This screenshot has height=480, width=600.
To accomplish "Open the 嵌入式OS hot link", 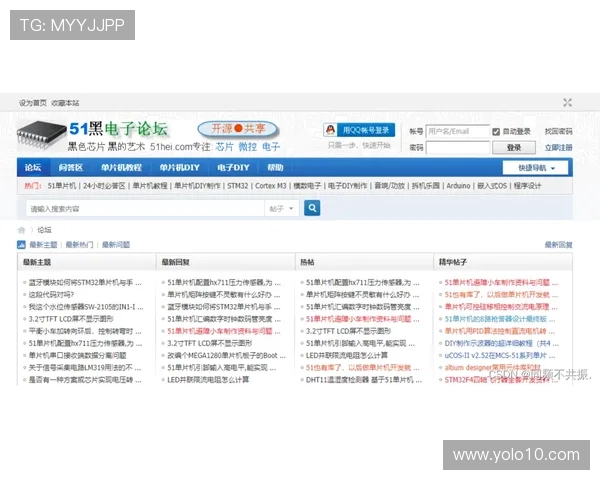I will [x=492, y=186].
